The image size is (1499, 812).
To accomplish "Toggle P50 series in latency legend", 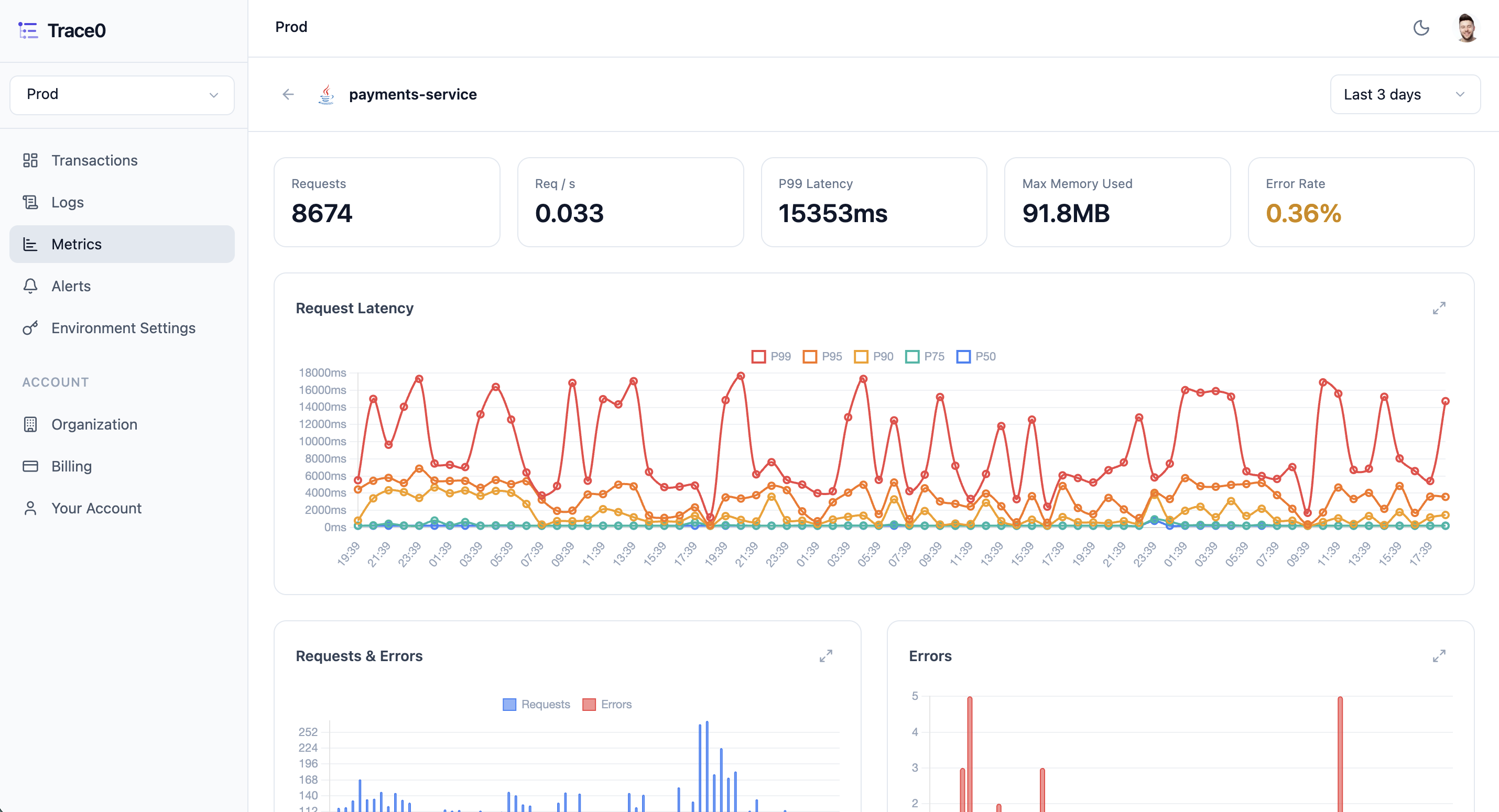I will [976, 356].
